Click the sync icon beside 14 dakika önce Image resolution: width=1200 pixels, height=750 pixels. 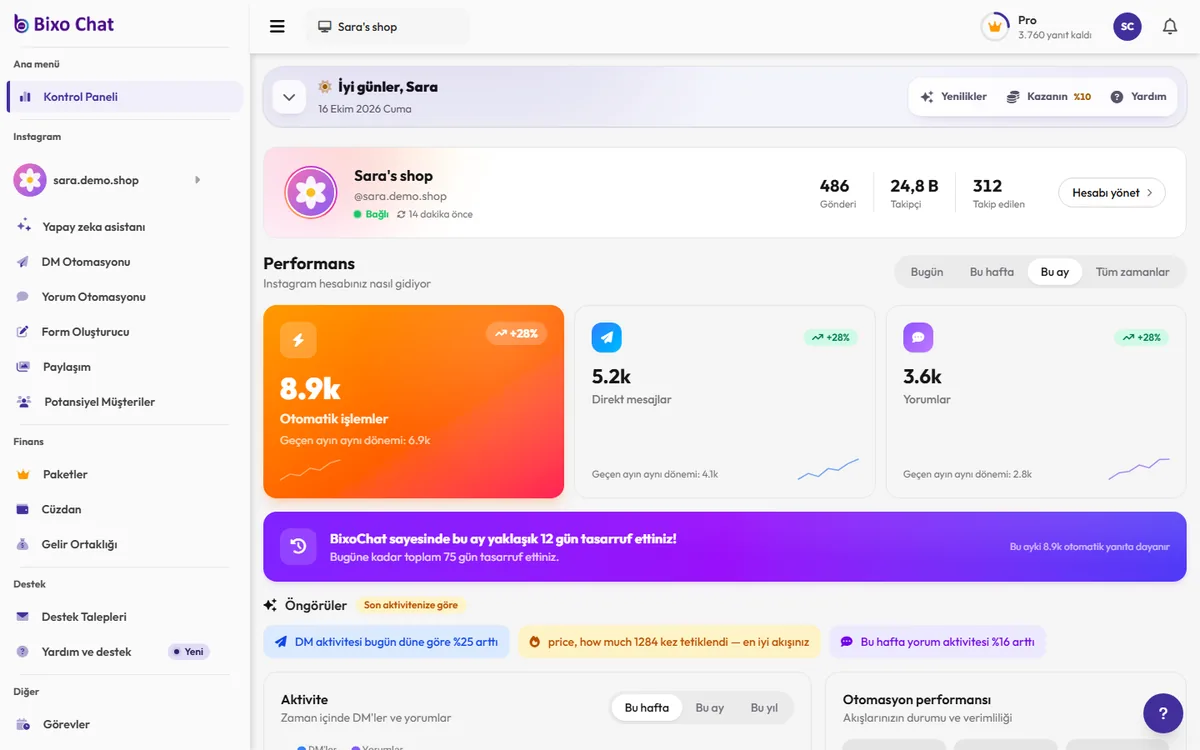[401, 215]
